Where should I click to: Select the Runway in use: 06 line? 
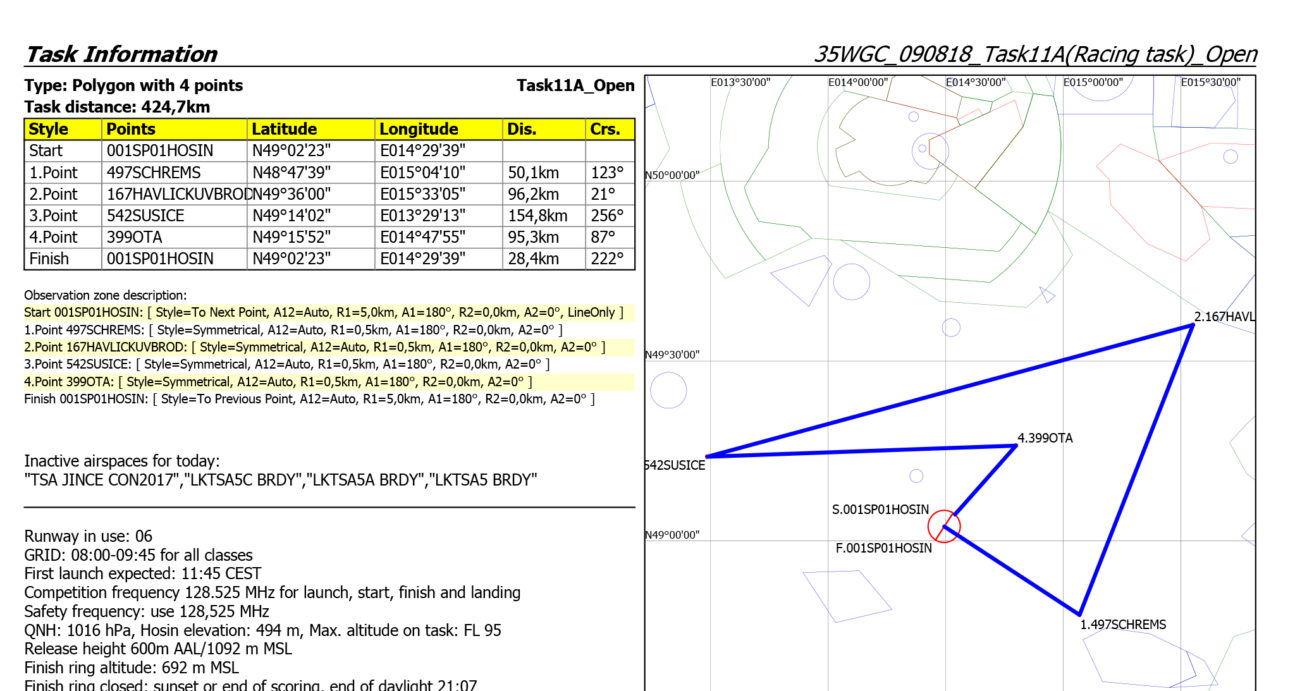coord(88,536)
